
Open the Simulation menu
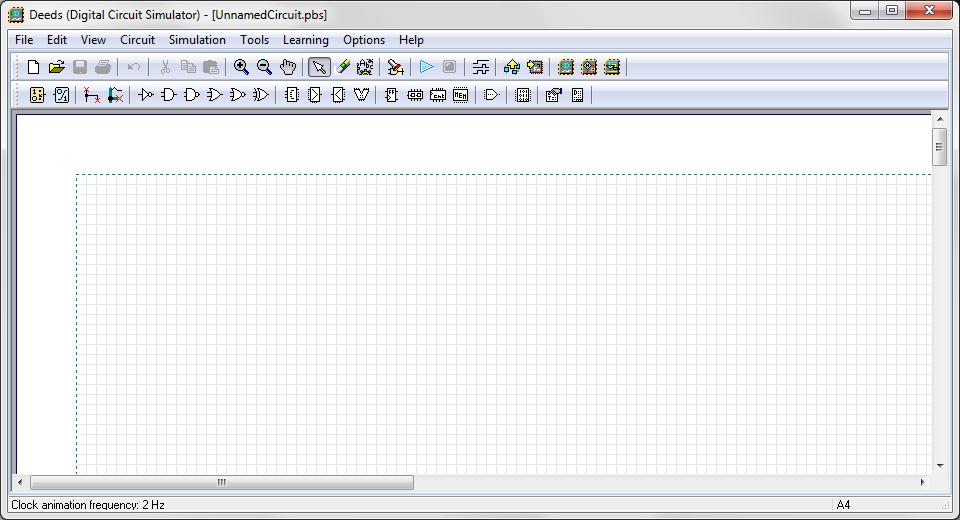coord(197,40)
